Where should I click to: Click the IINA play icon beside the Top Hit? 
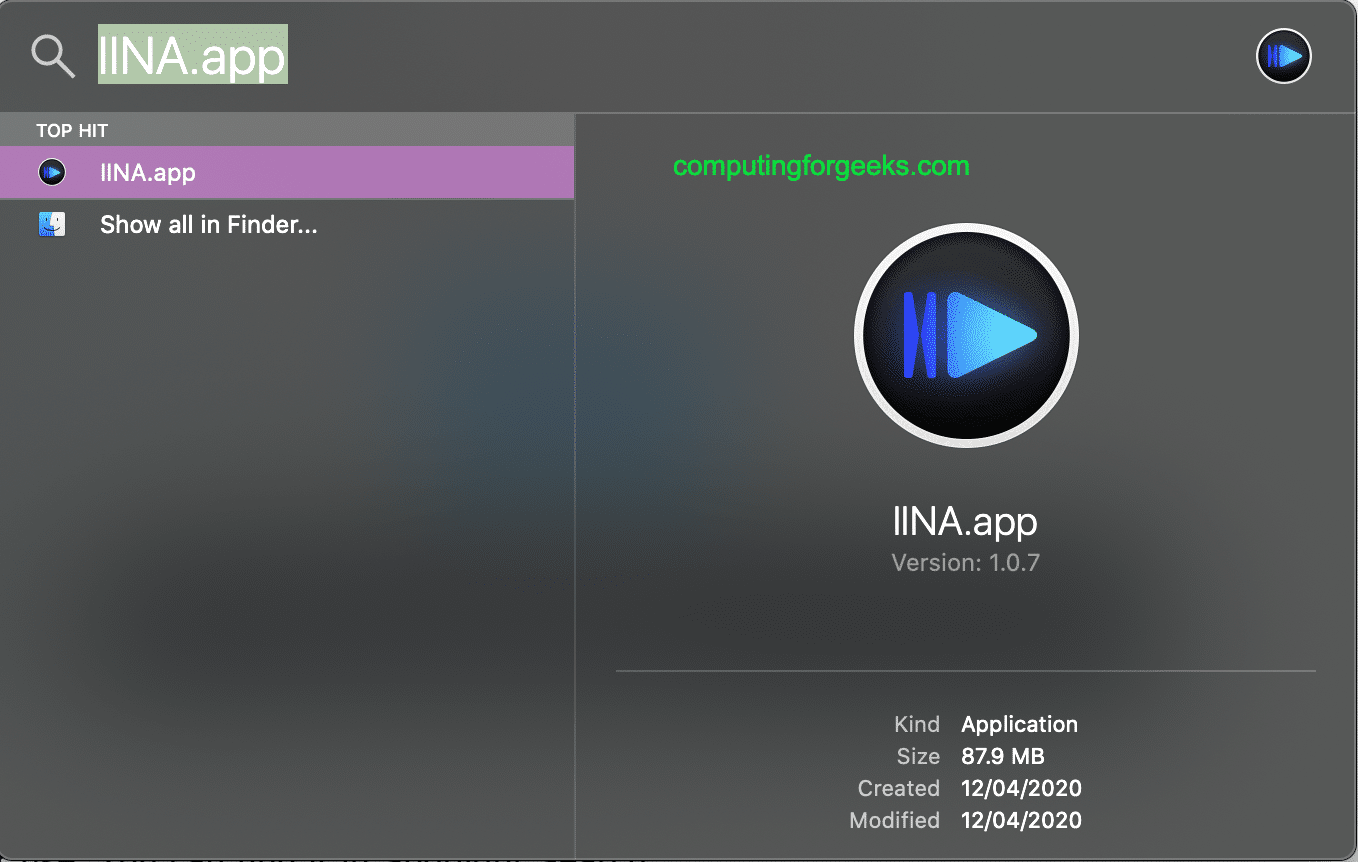pyautogui.click(x=52, y=171)
